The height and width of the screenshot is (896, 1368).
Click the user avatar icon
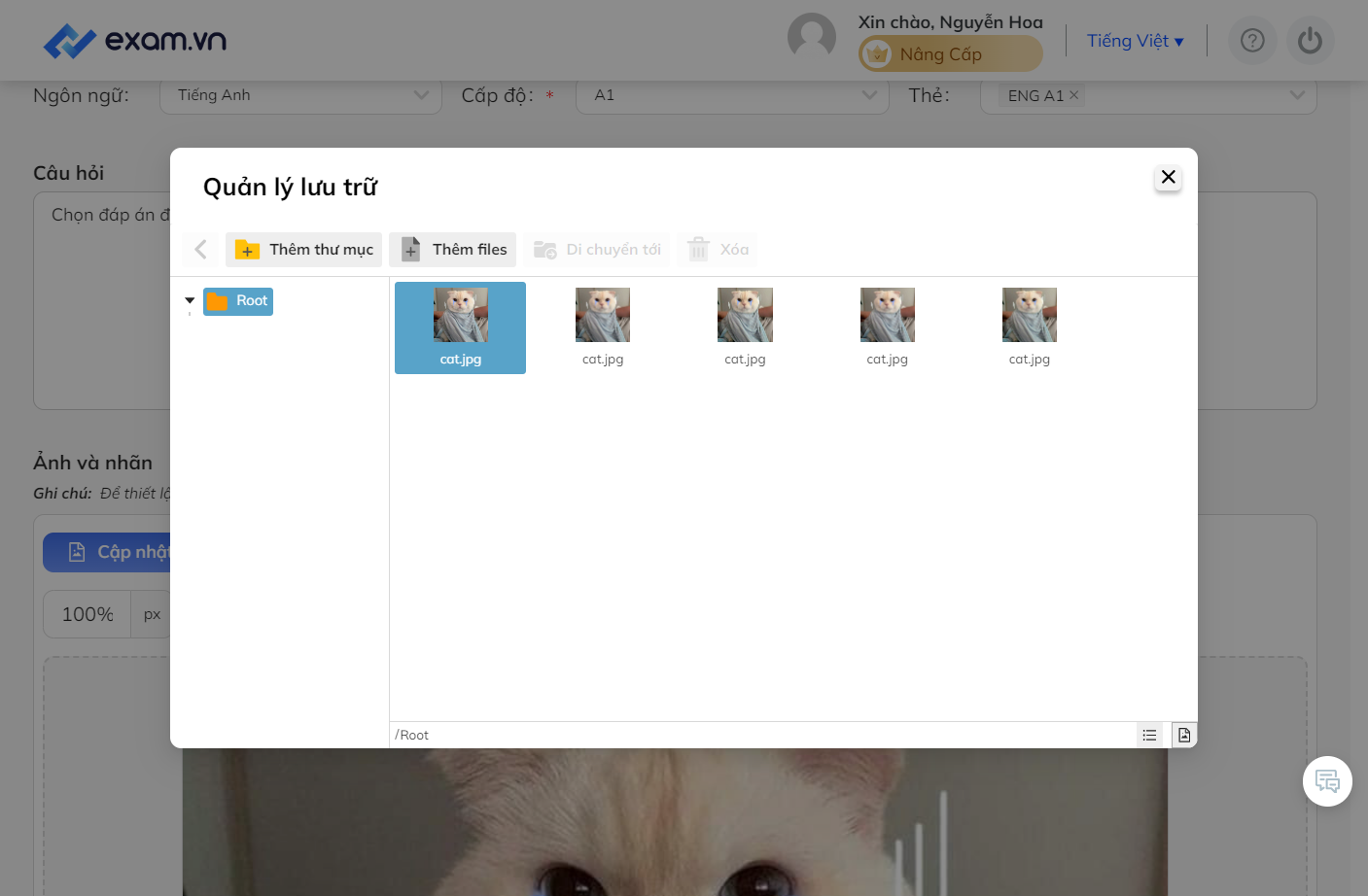point(812,37)
